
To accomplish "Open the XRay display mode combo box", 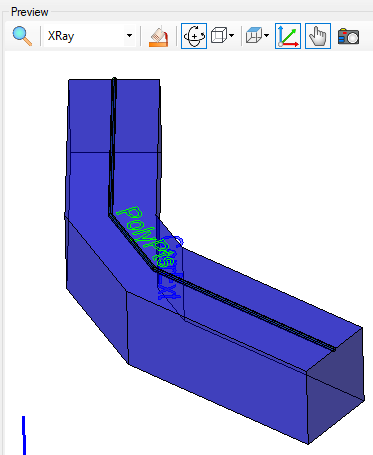I will coord(90,36).
